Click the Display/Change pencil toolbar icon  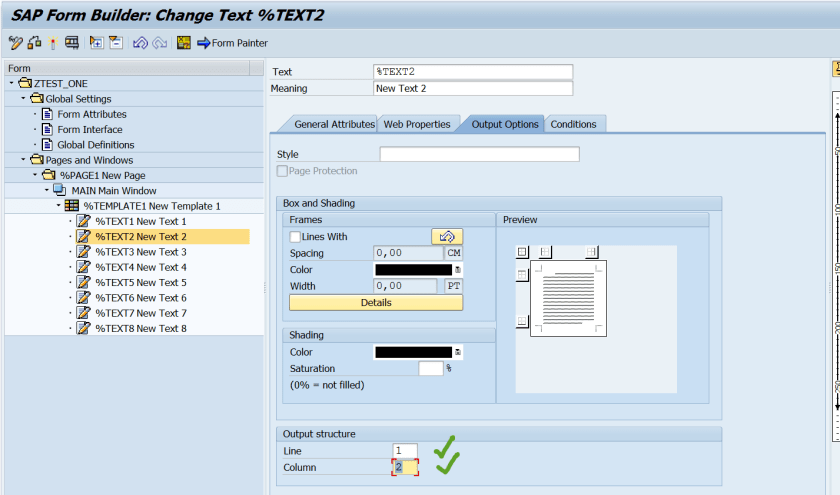click(15, 43)
